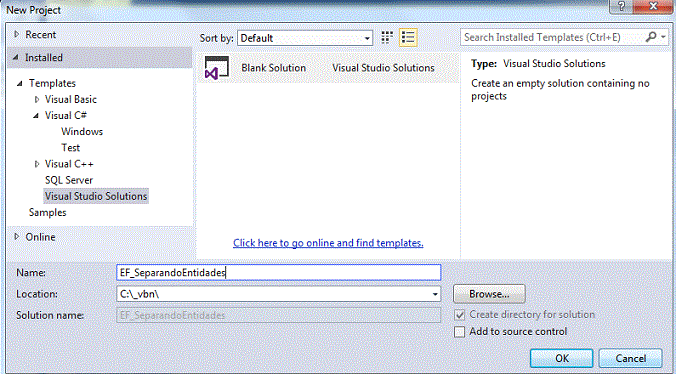
Task: Click link to find templates online
Action: point(328,243)
